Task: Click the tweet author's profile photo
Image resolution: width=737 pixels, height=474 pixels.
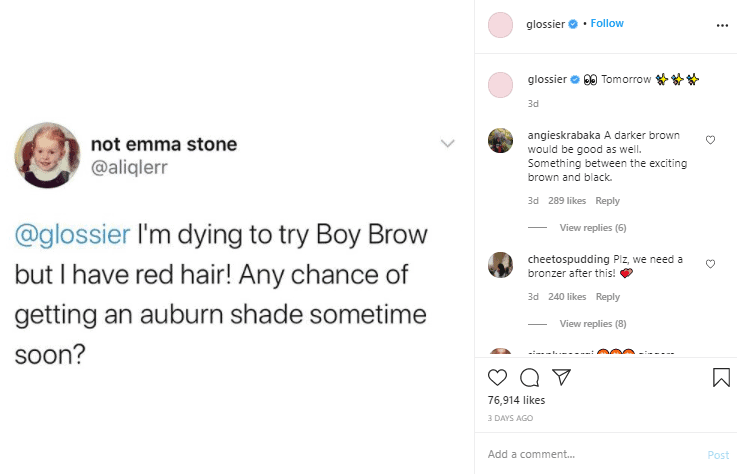Action: click(47, 155)
